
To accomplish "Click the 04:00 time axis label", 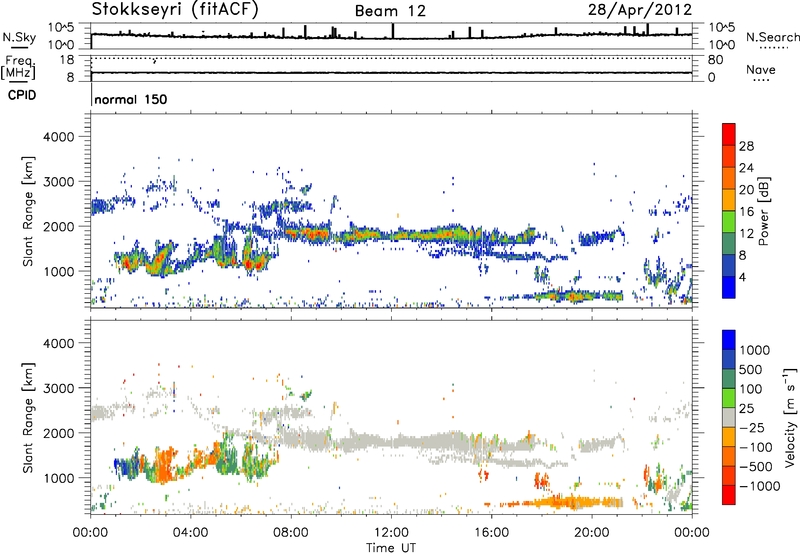I will (x=191, y=533).
